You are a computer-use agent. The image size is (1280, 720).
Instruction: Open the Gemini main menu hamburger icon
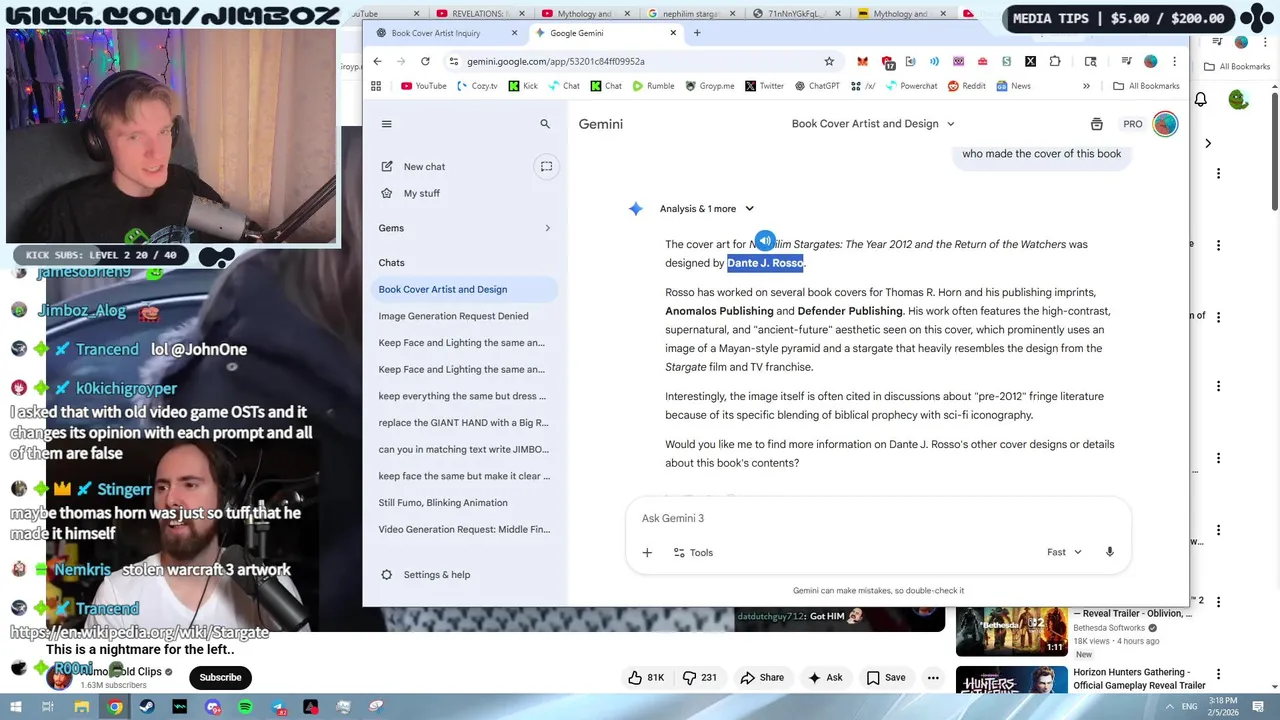click(387, 124)
